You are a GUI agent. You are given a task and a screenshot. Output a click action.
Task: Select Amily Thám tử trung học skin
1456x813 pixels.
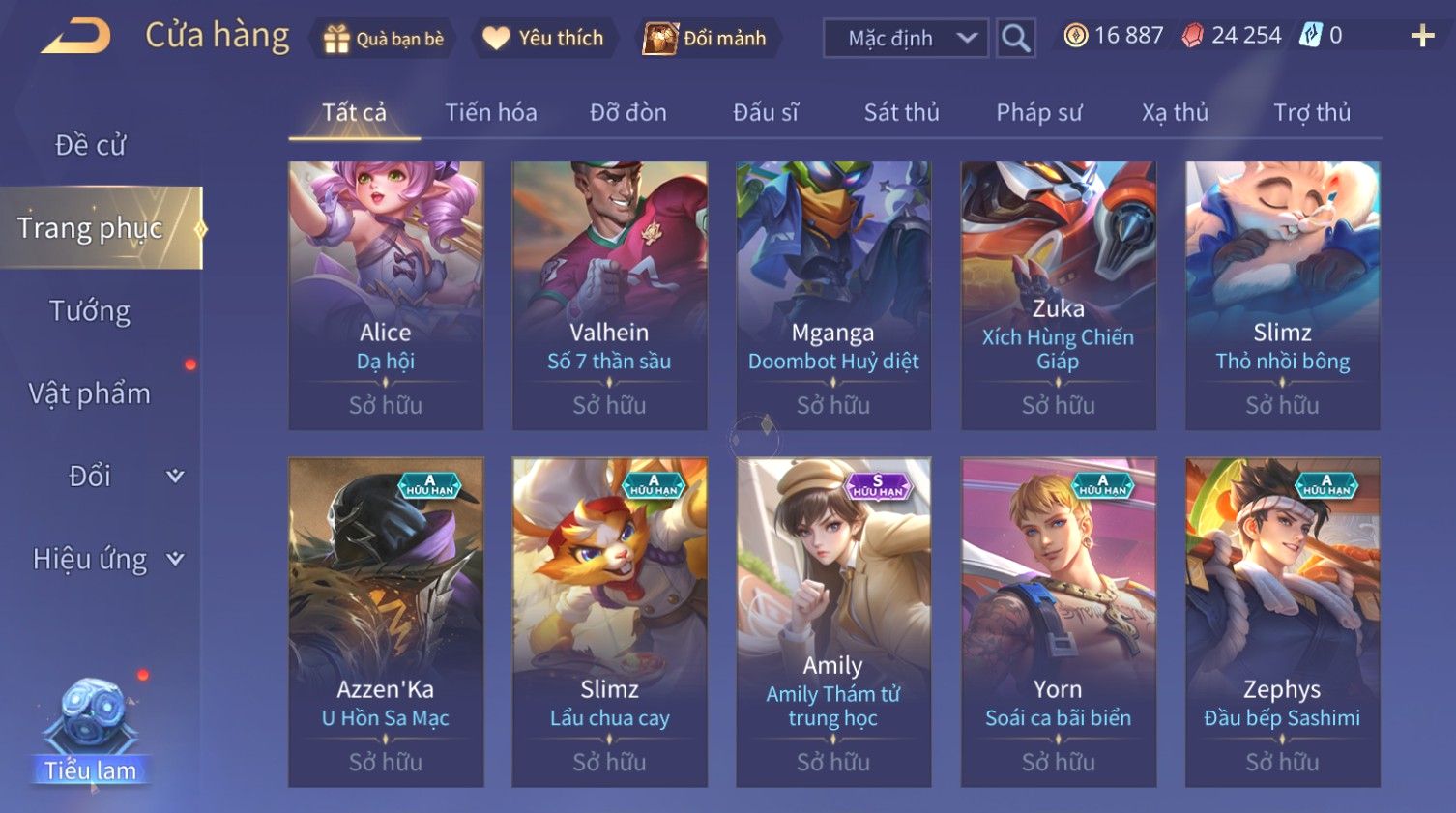pyautogui.click(x=833, y=622)
